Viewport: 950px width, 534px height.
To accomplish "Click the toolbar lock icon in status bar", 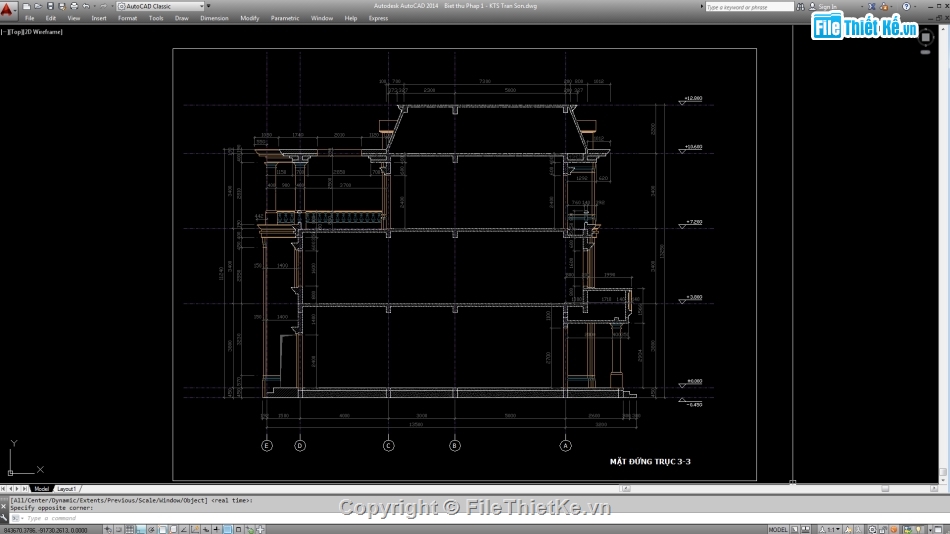I will (x=883, y=530).
